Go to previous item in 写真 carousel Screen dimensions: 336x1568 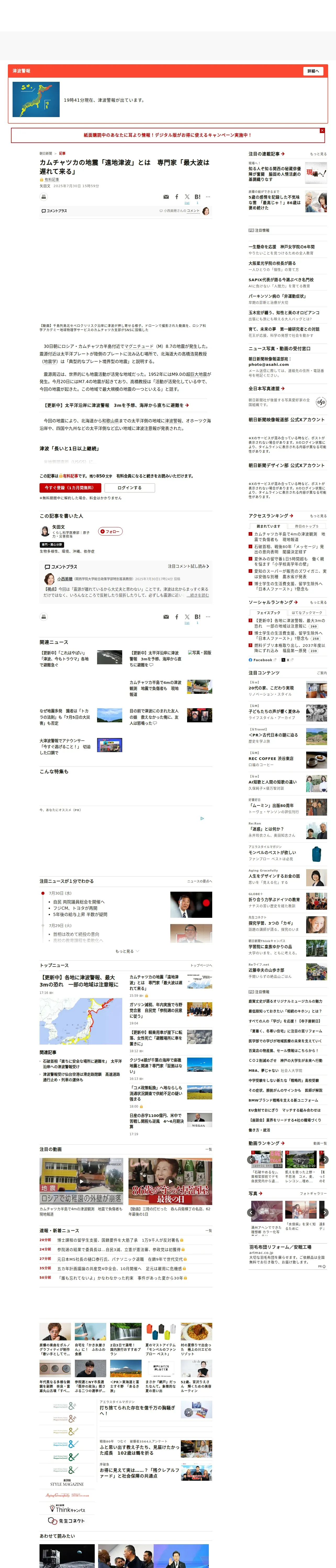tap(251, 1213)
